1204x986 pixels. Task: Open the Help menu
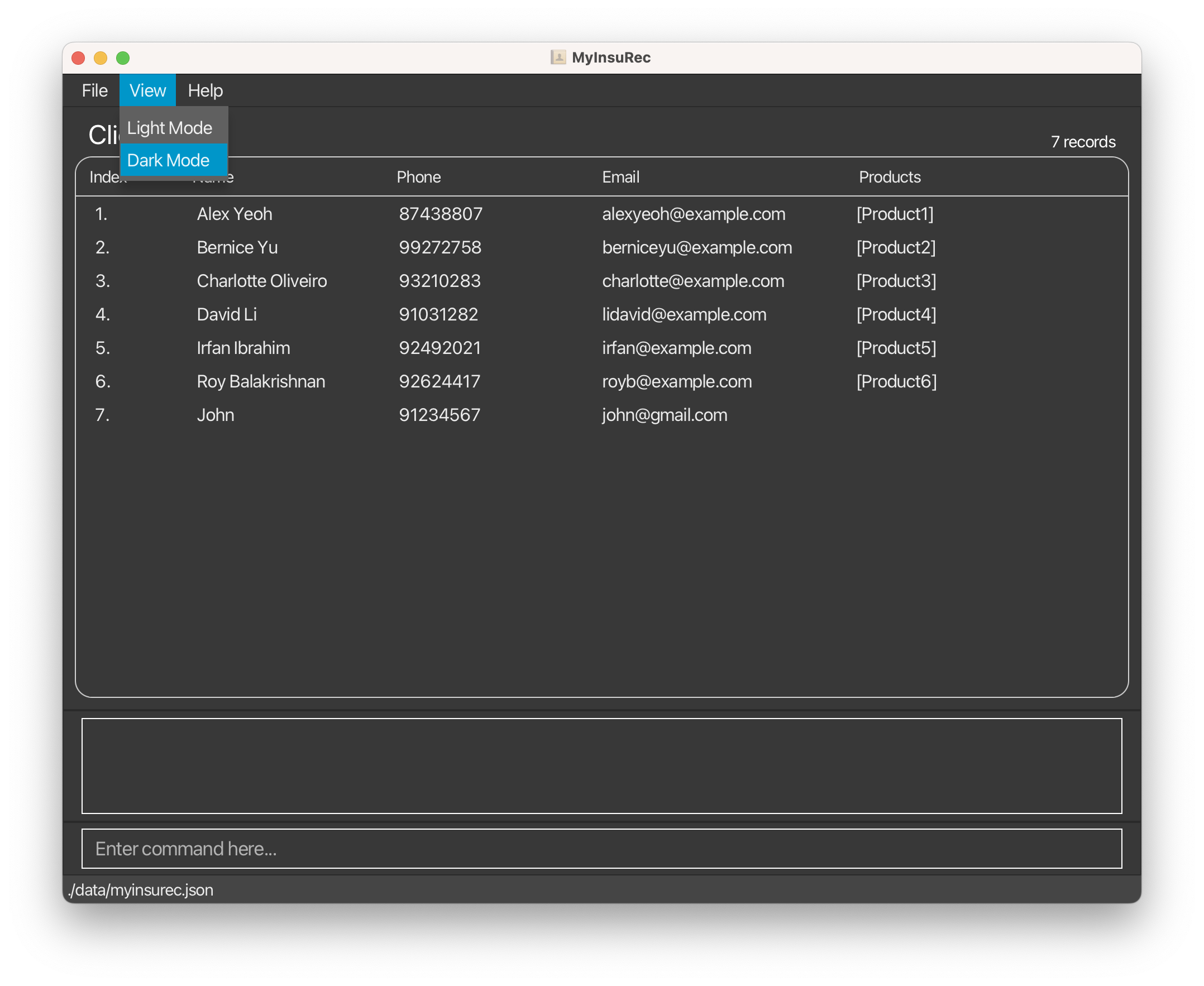(205, 90)
